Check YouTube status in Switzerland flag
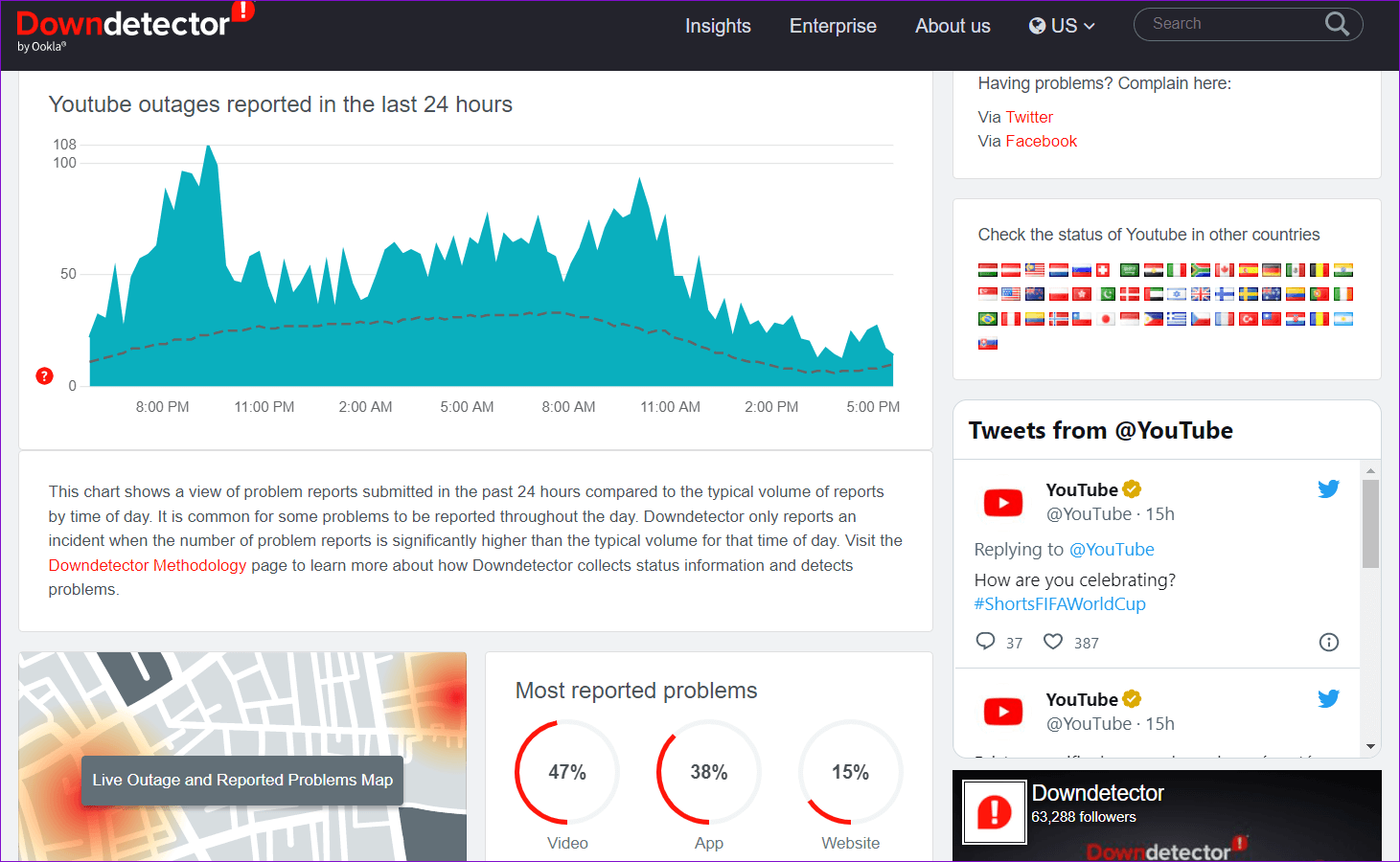 tap(1103, 270)
